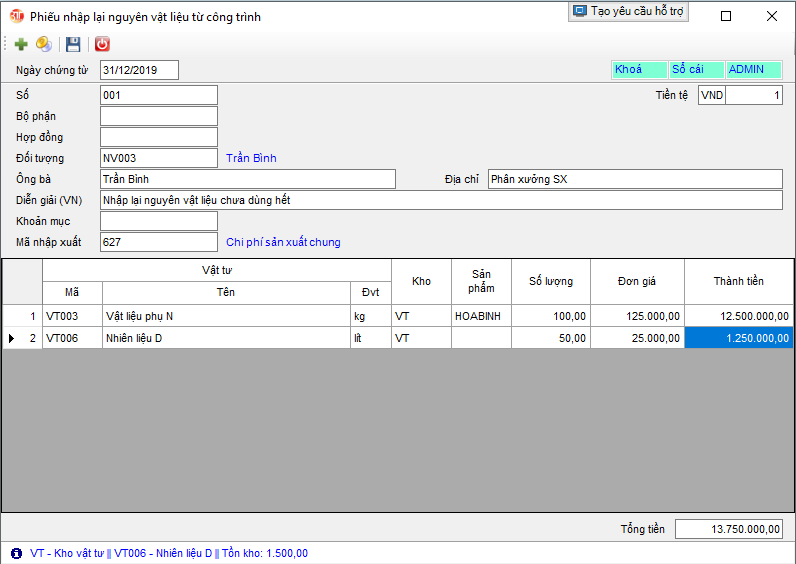Save the voucher with the floppy disk icon

tap(73, 44)
